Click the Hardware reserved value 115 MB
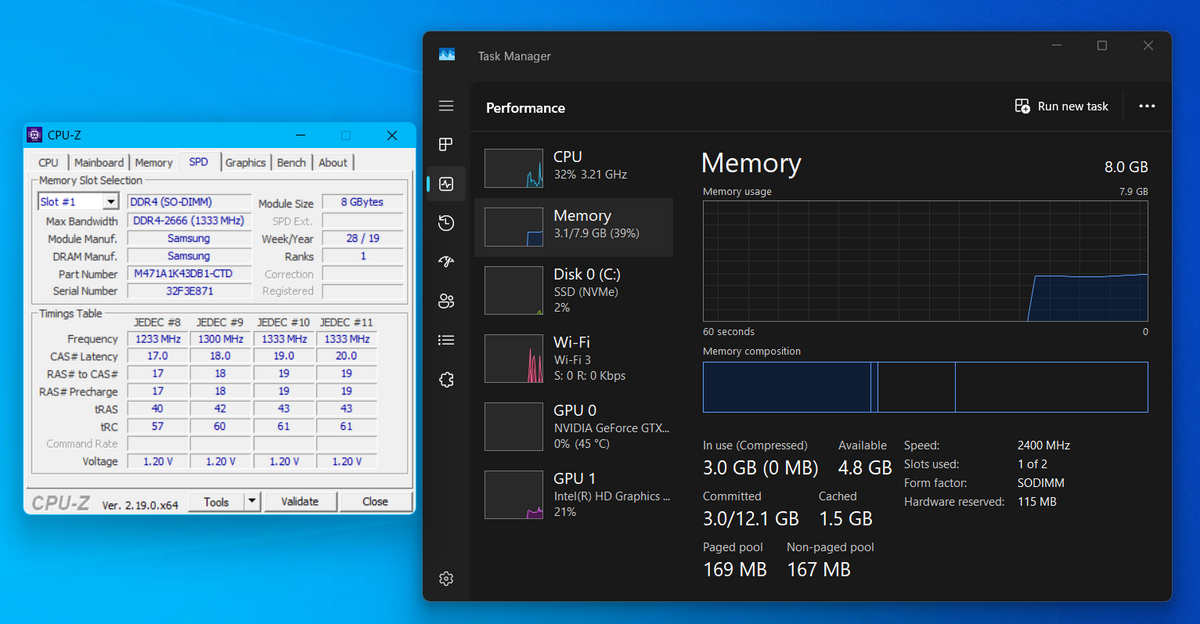 [1036, 502]
